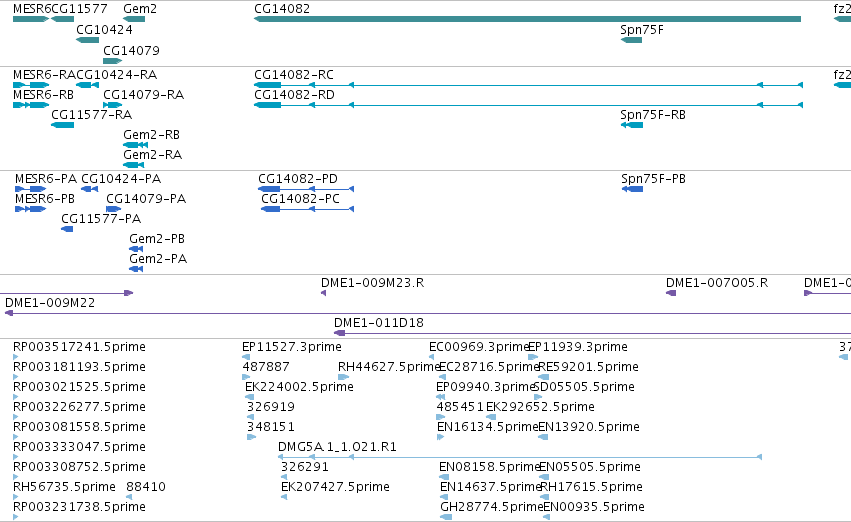Select the CG14079 gene arrow glyph
The height and width of the screenshot is (522, 851).
coord(112,61)
